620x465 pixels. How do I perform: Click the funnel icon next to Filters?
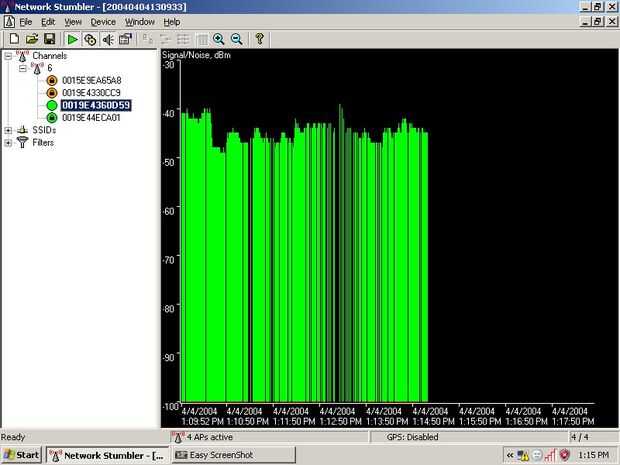pos(23,142)
